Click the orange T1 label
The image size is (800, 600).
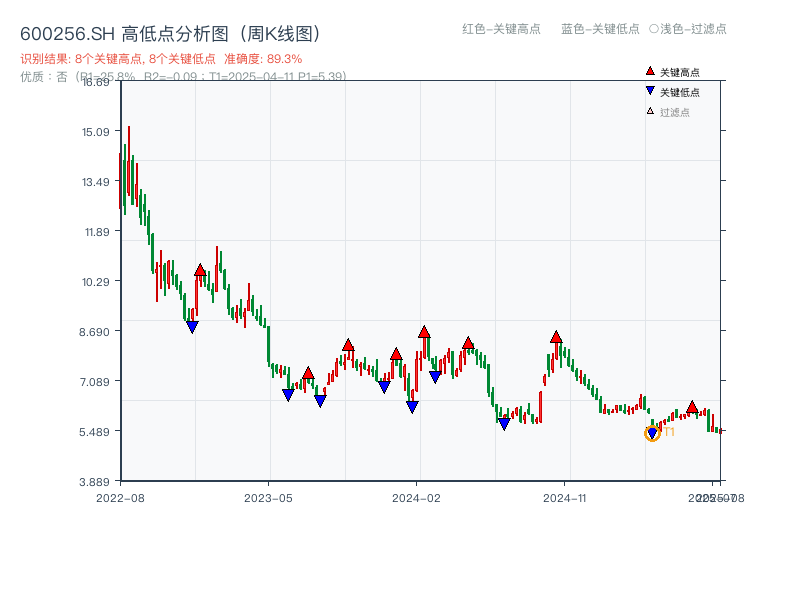tap(669, 432)
